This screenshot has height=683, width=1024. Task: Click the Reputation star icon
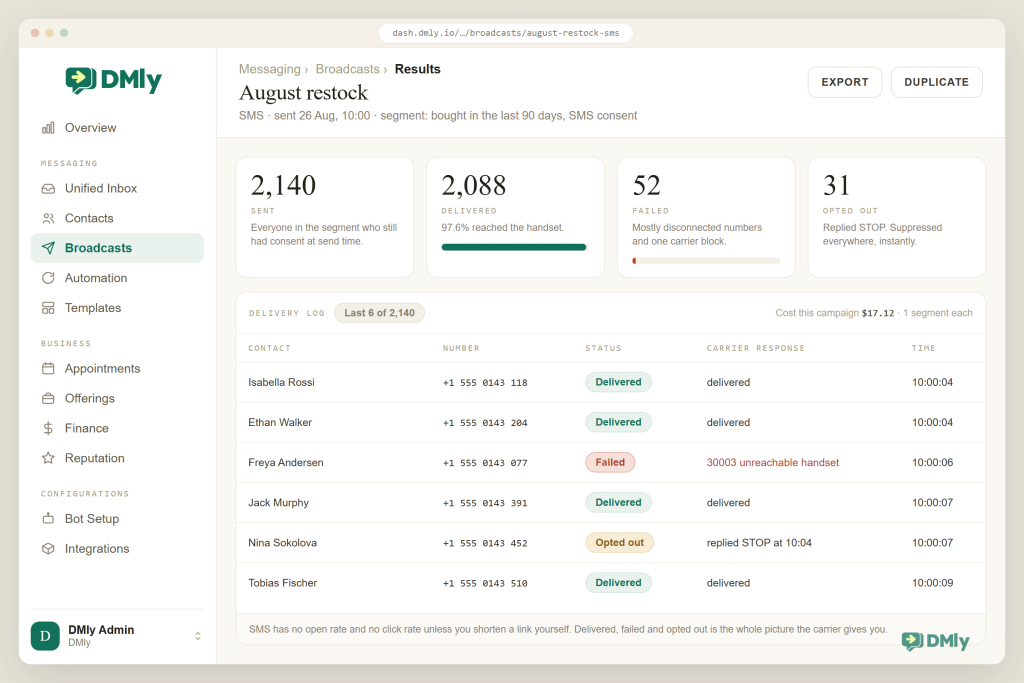point(48,458)
